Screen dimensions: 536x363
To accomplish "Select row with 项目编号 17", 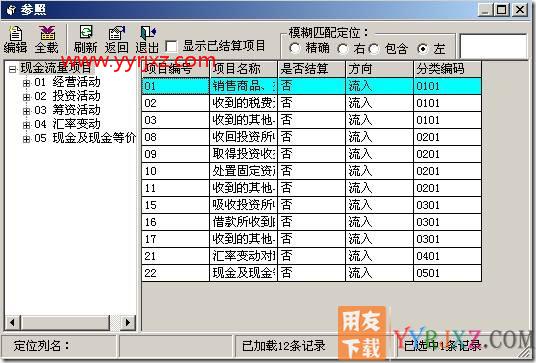I will click(311, 239).
